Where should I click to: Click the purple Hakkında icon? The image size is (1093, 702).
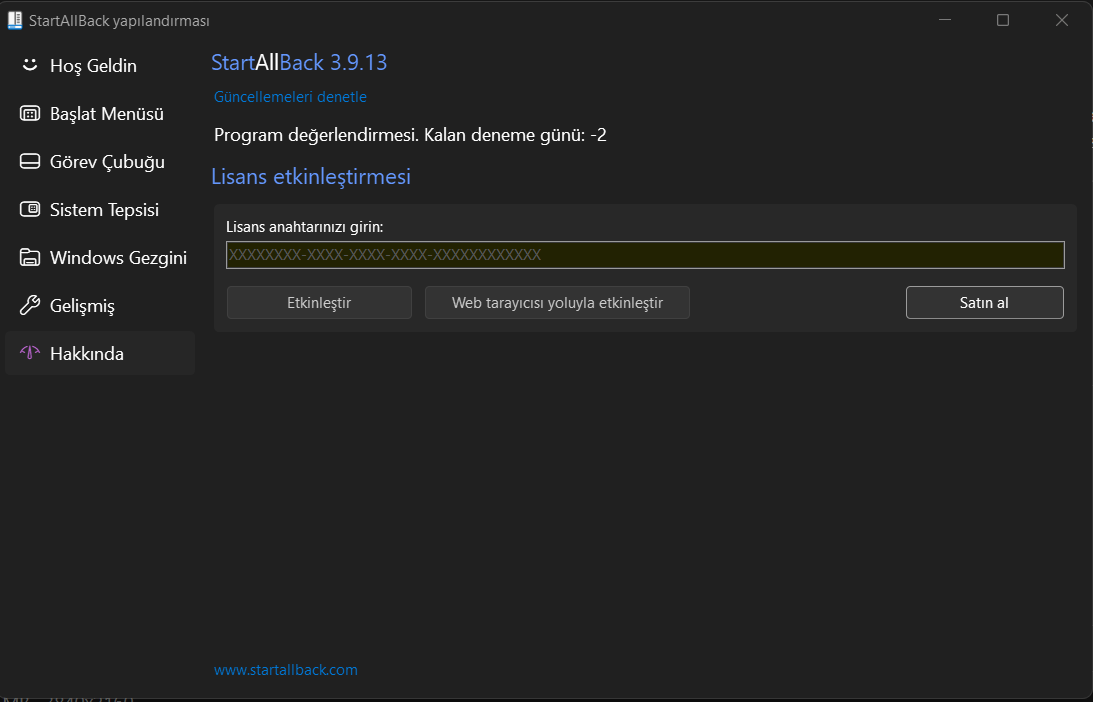click(29, 353)
